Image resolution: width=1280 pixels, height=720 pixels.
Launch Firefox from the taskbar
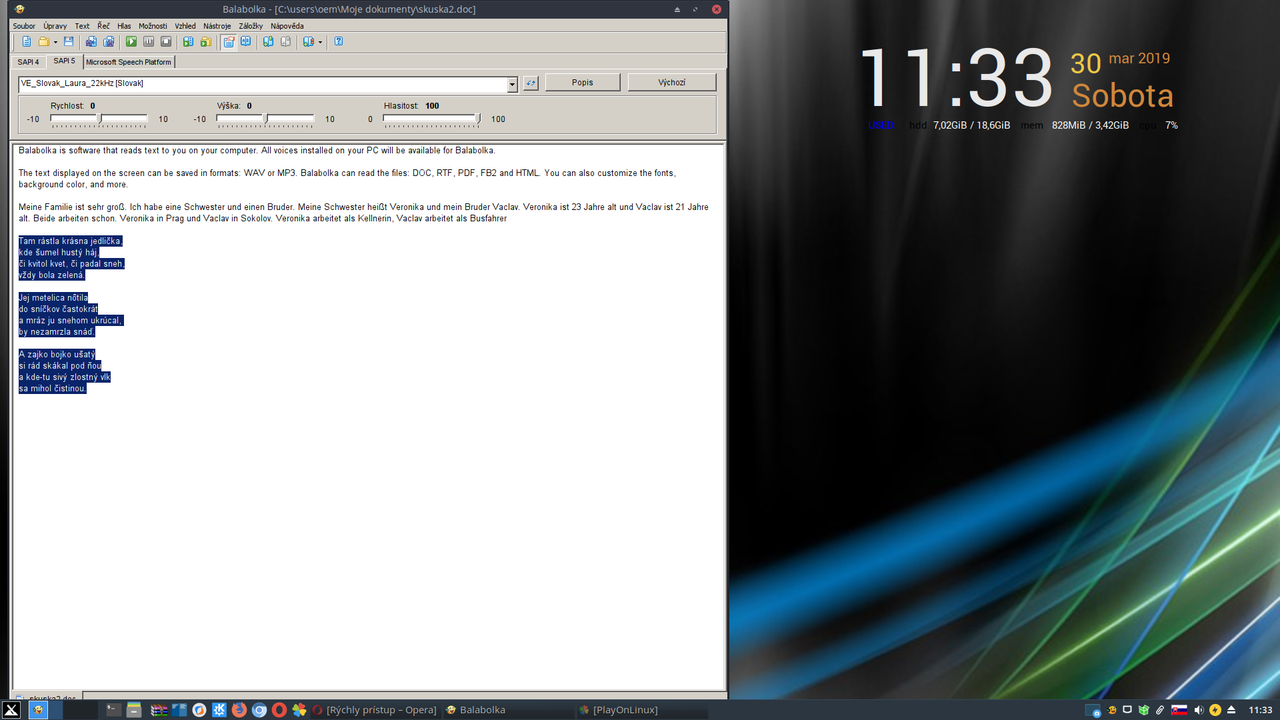tap(239, 710)
